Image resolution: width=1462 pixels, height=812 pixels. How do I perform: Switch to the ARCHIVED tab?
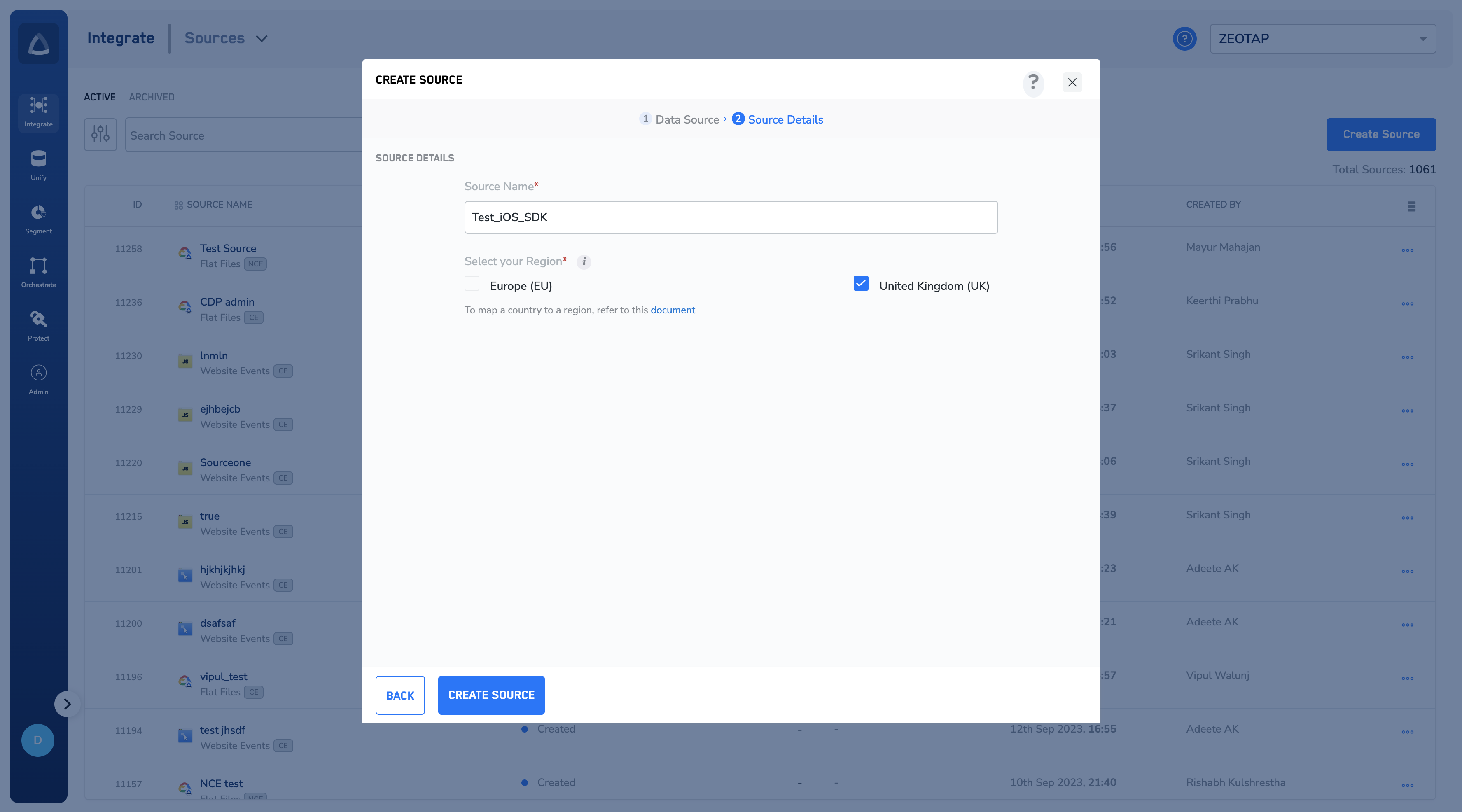pos(152,97)
